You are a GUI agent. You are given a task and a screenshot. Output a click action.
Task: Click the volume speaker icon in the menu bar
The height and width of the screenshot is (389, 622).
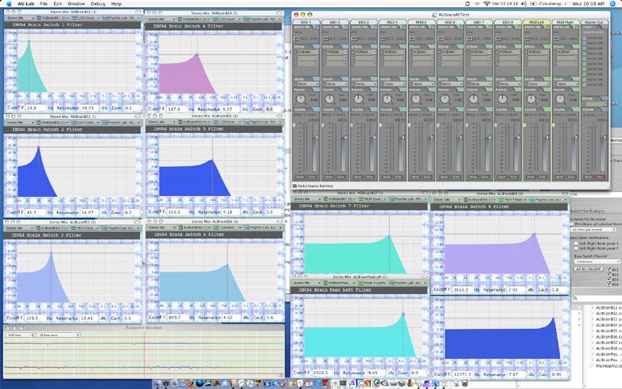[524, 4]
